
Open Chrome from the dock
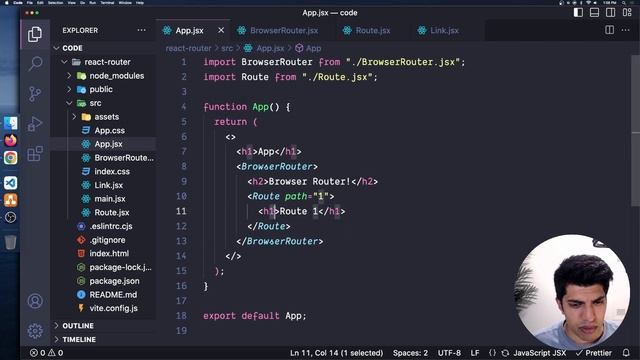11,158
